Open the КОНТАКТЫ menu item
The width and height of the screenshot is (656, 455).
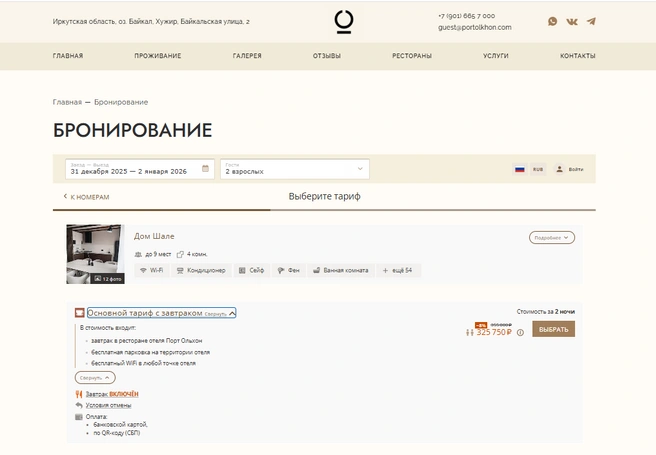coord(578,56)
